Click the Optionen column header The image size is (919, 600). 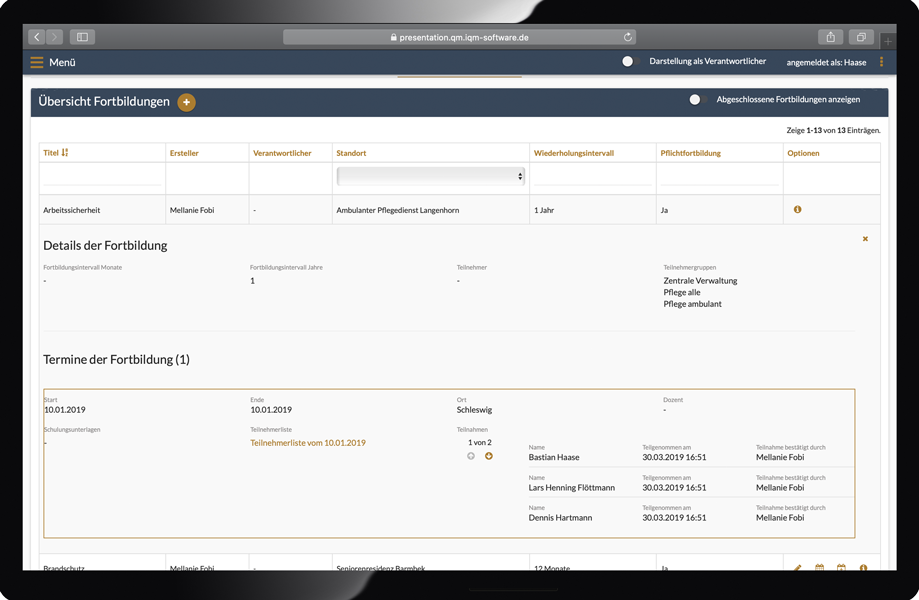pos(803,153)
